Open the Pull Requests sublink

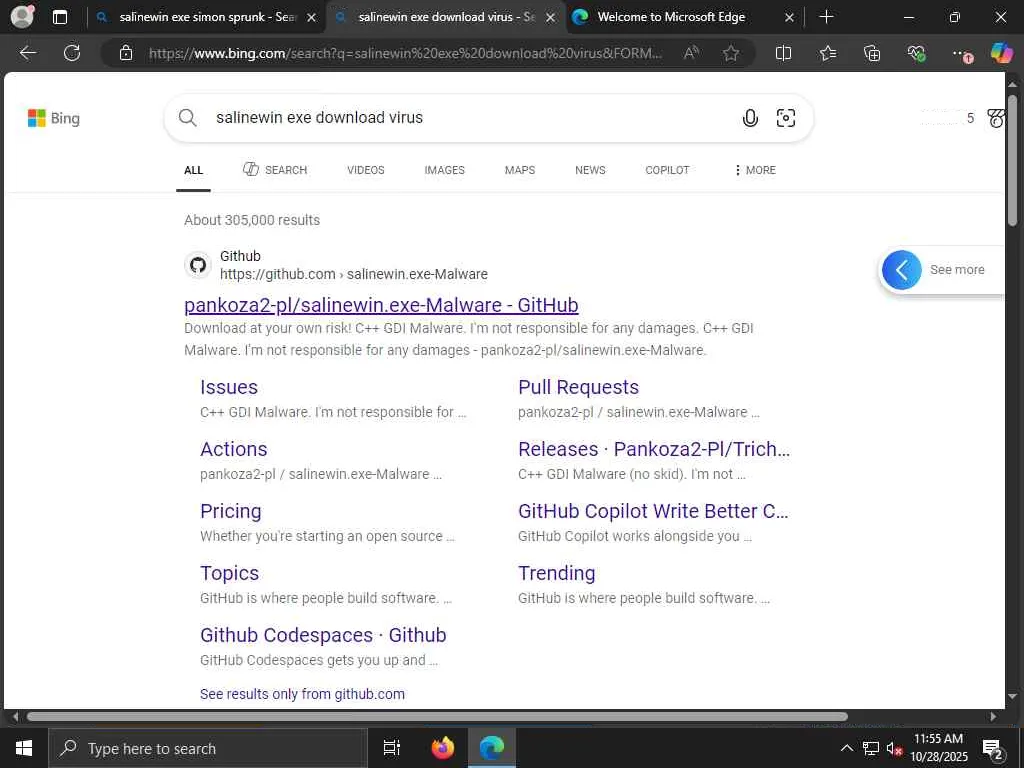pos(578,387)
